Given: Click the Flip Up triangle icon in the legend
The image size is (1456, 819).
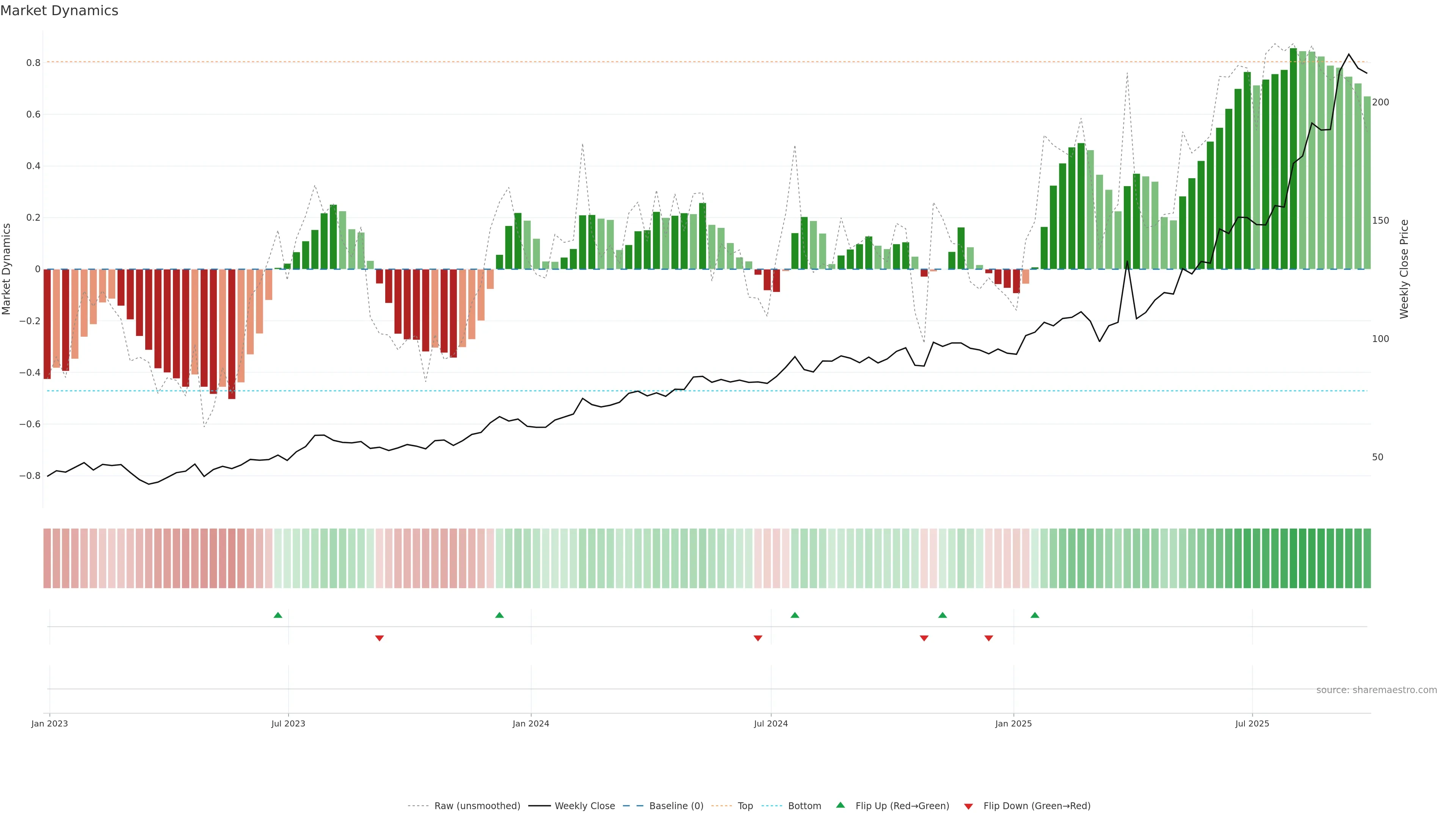Looking at the screenshot, I should click(x=841, y=805).
